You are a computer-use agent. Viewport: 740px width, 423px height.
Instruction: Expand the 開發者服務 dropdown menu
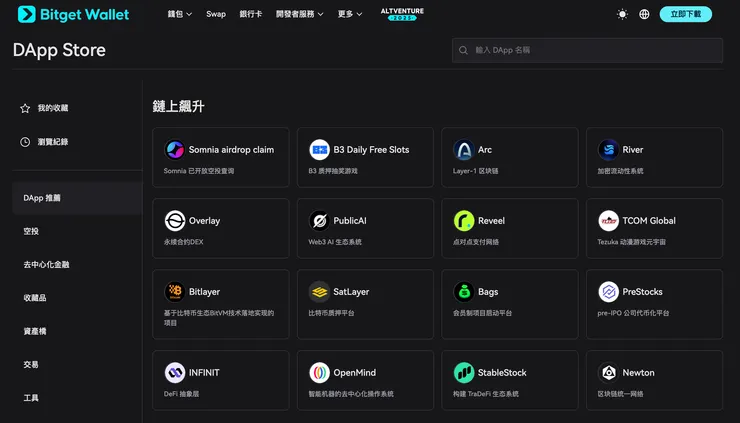pyautogui.click(x=300, y=14)
